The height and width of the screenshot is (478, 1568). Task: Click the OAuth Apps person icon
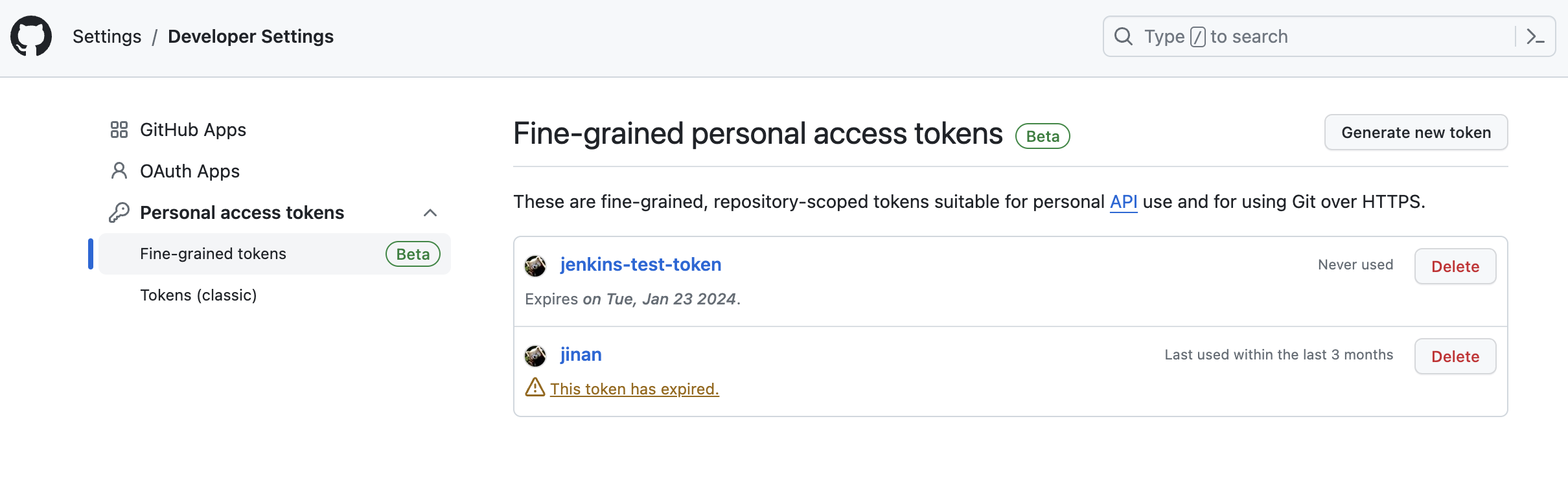(119, 170)
